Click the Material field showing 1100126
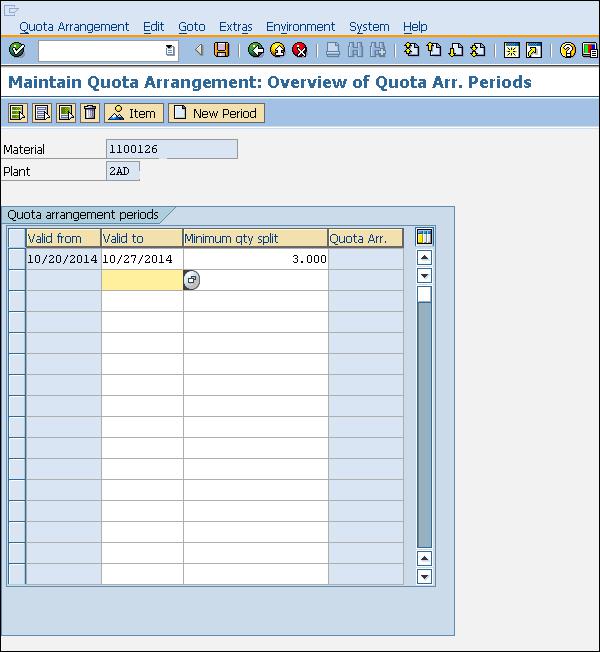Image resolution: width=600 pixels, height=652 pixels. coord(172,149)
